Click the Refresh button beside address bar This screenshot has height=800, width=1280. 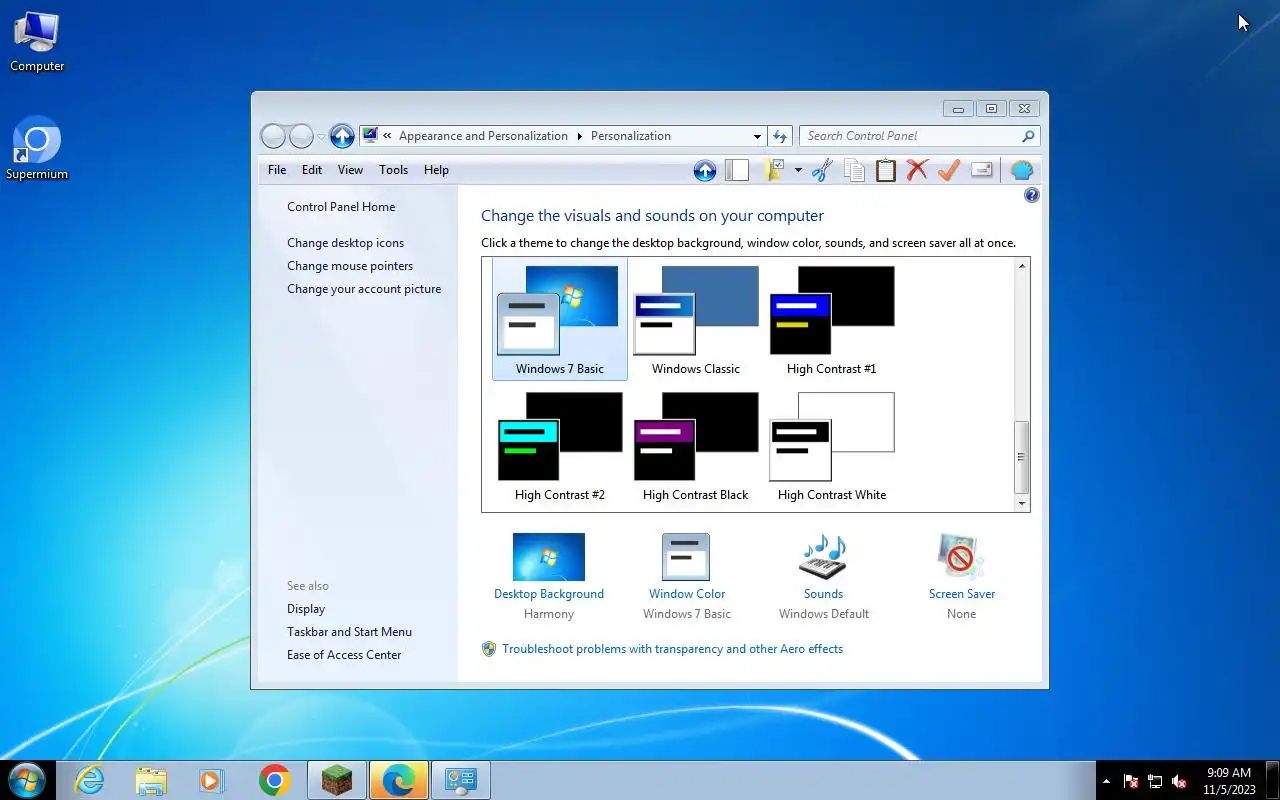(x=781, y=136)
